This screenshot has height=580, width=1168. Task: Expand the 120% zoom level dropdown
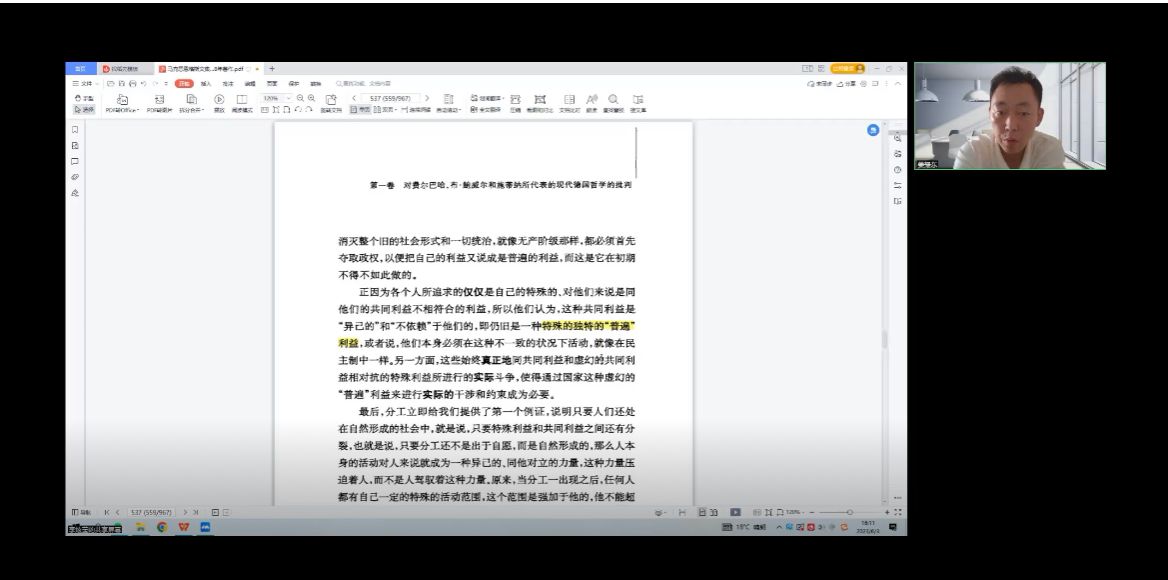288,98
